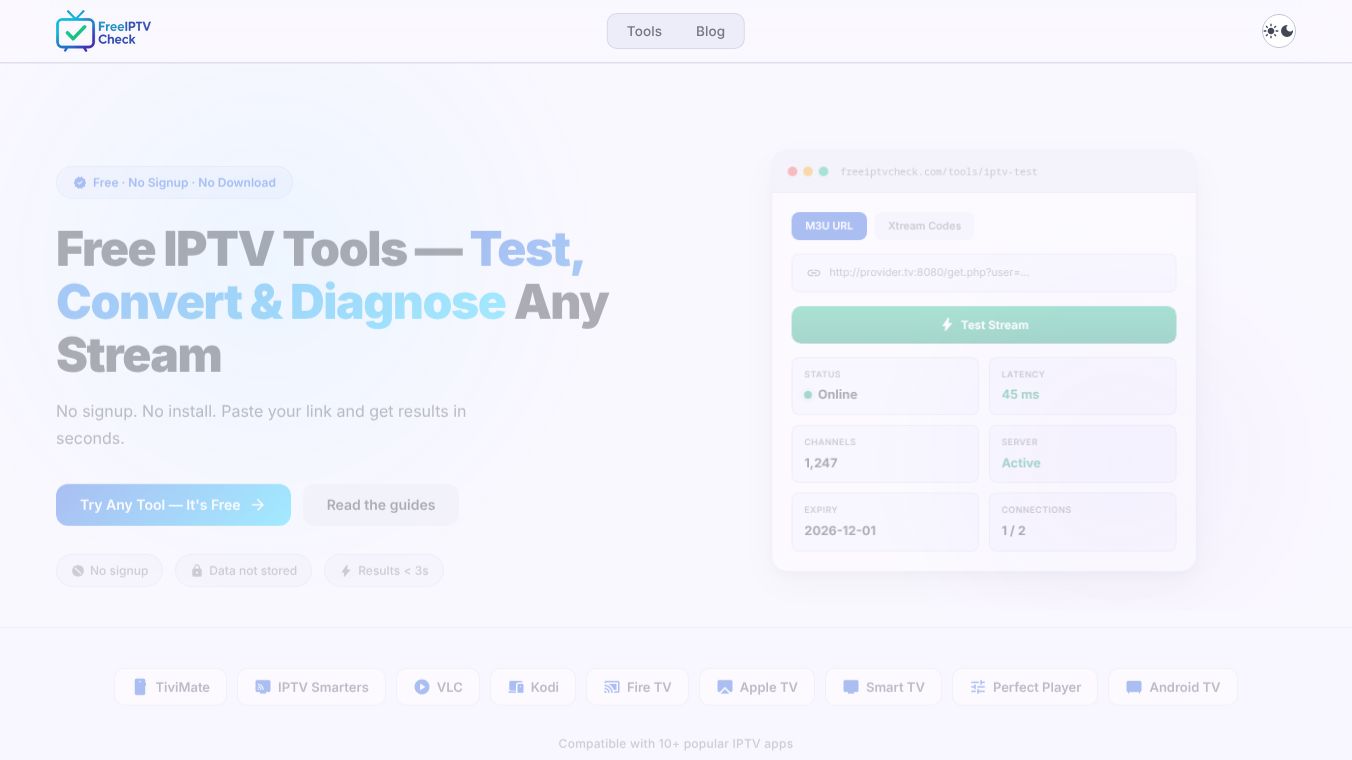Select the TiviMate chip label
1352x760 pixels.
(183, 687)
